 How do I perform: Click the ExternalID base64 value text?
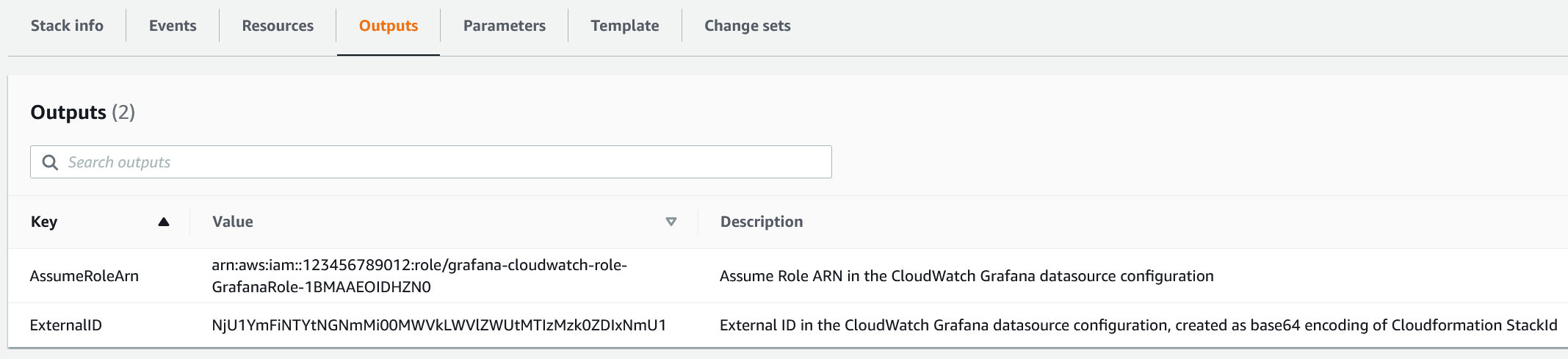click(x=439, y=325)
